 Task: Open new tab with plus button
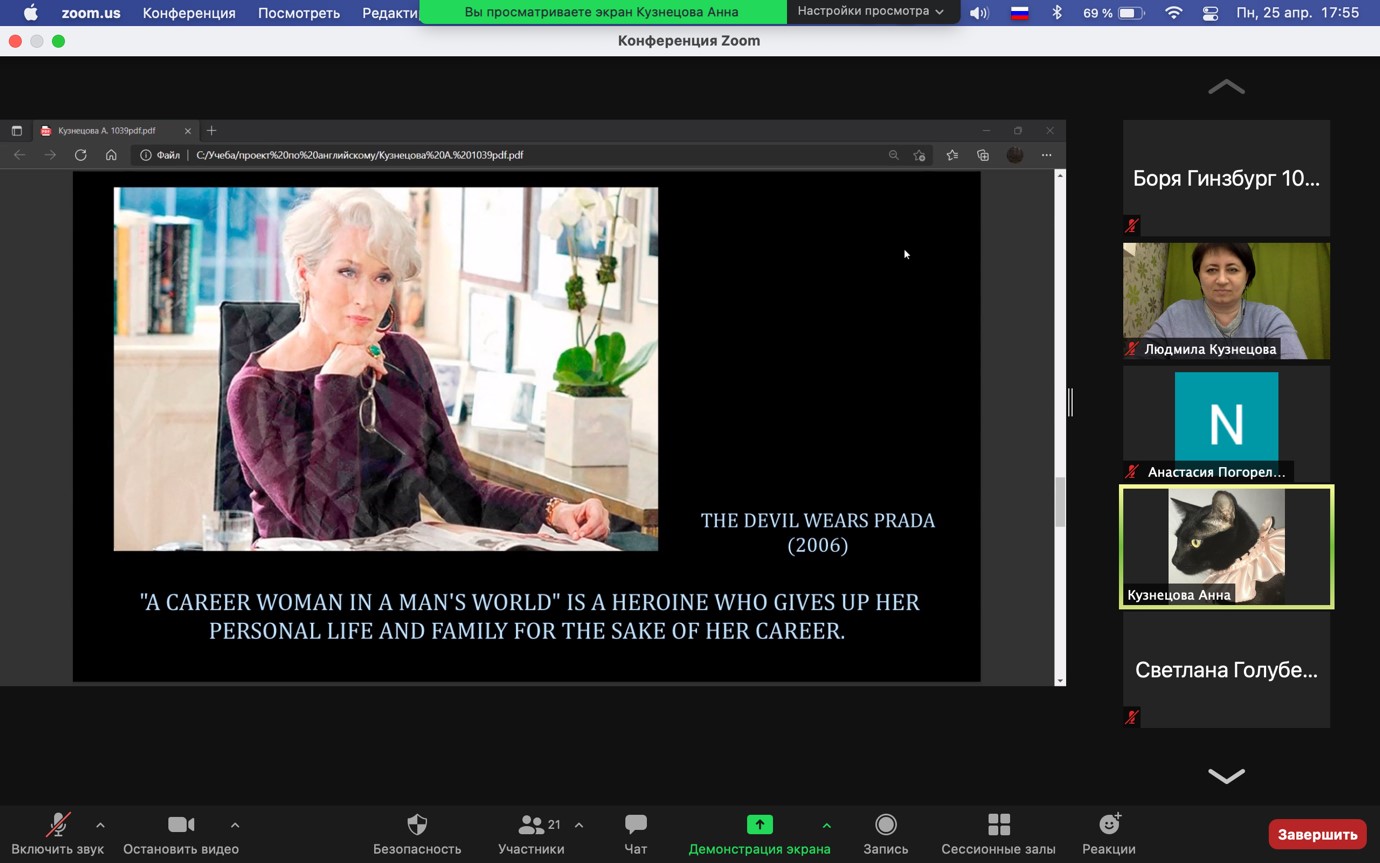pyautogui.click(x=211, y=131)
